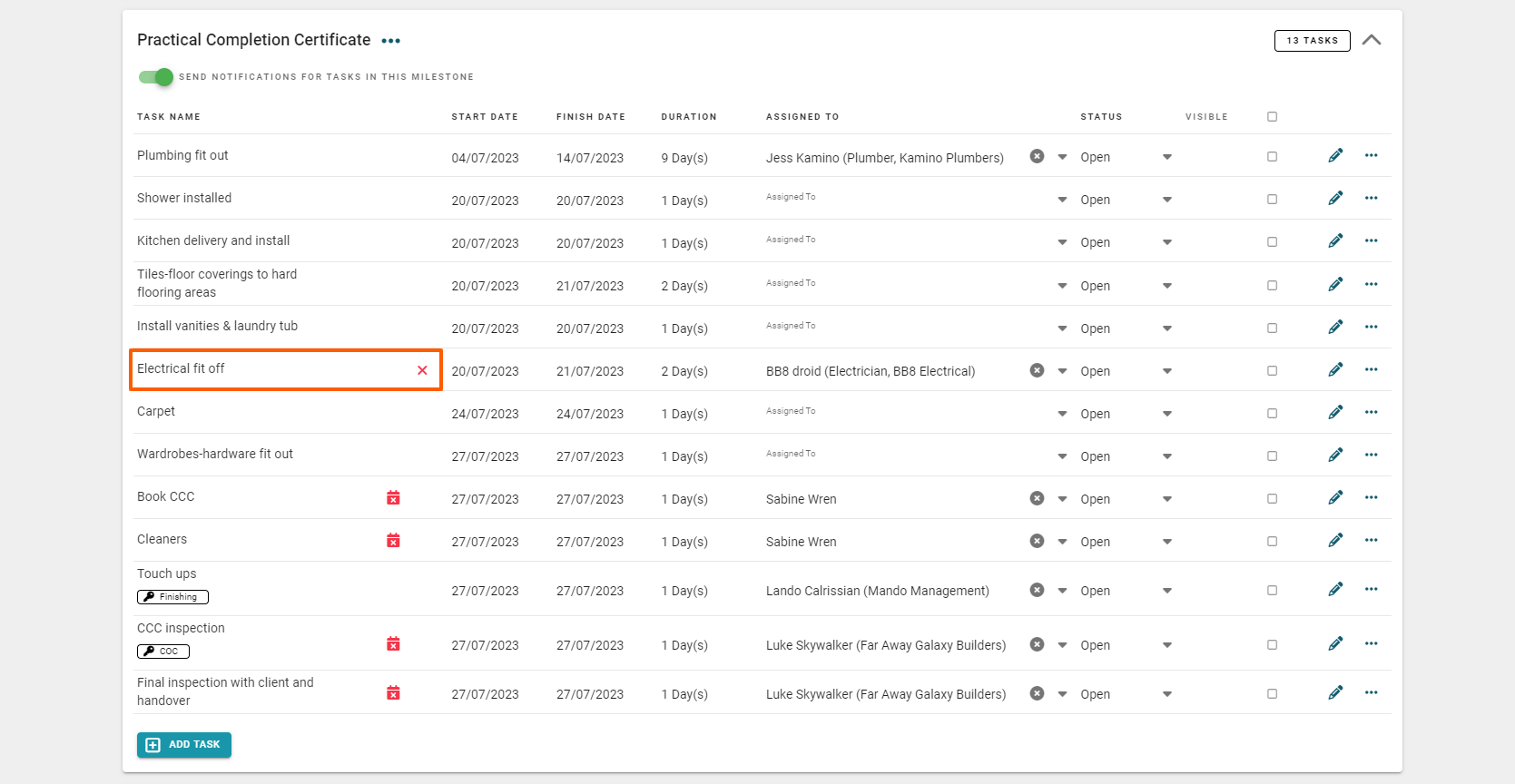This screenshot has width=1515, height=784.
Task: Click the red X in Electrical fit off
Action: (422, 370)
